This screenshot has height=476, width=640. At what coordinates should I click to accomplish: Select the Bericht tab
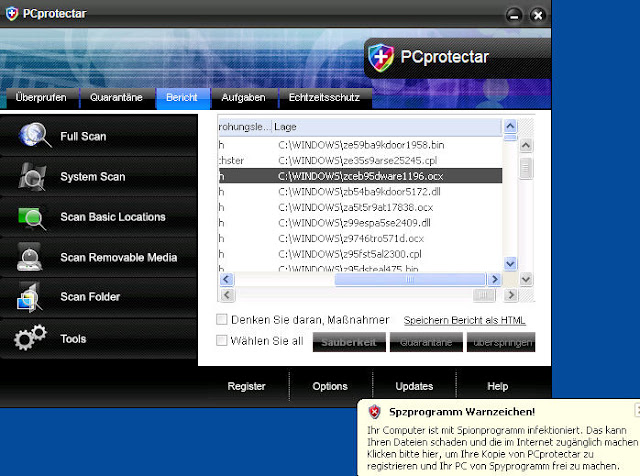pos(182,98)
